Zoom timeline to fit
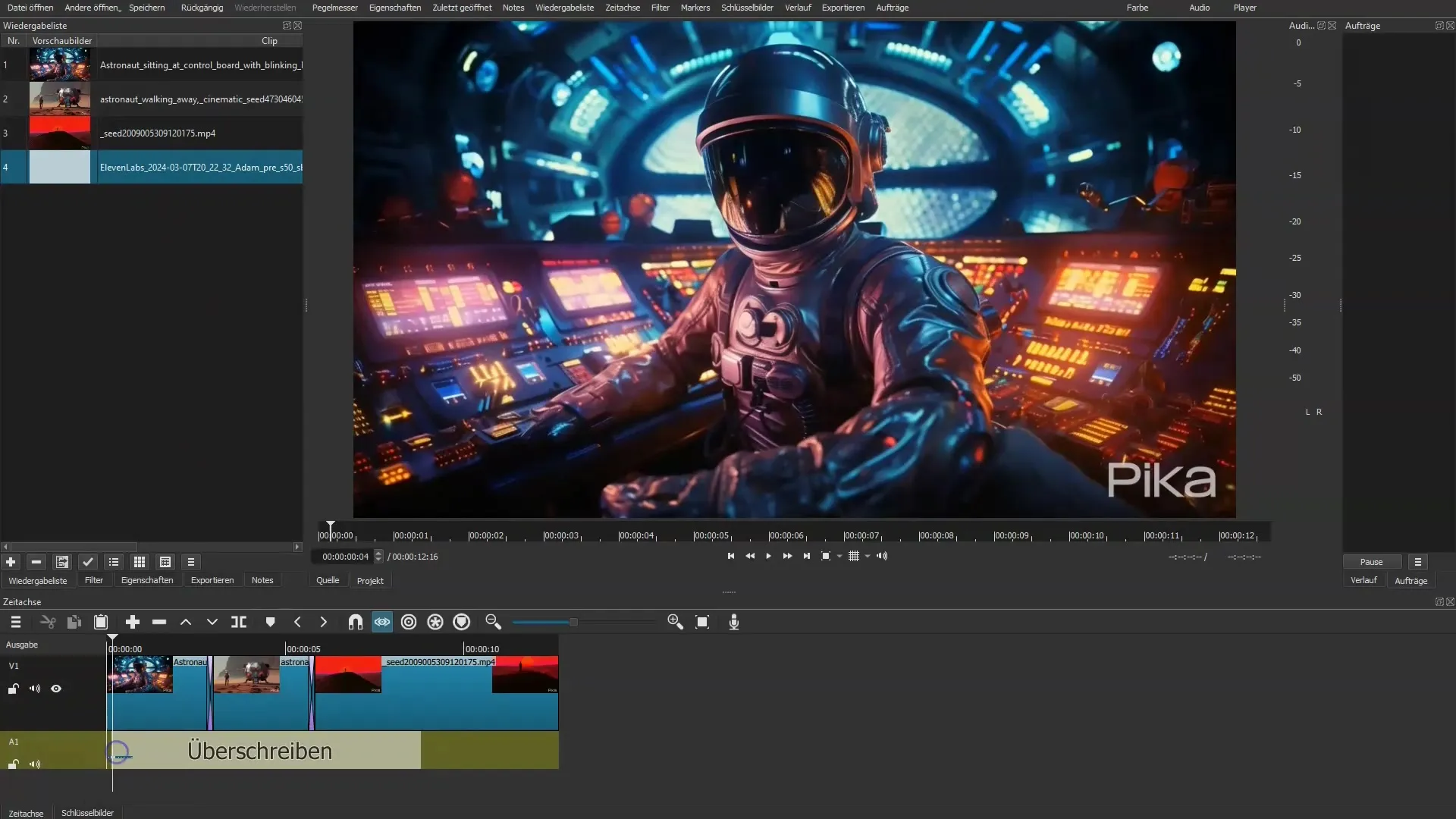The image size is (1456, 819). [702, 622]
